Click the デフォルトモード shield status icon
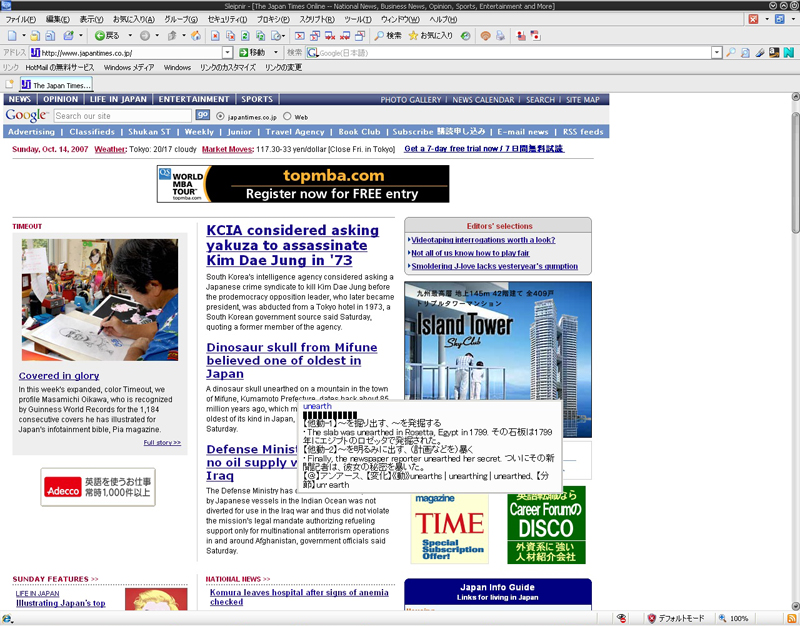This screenshot has height=626, width=800. coord(676,618)
